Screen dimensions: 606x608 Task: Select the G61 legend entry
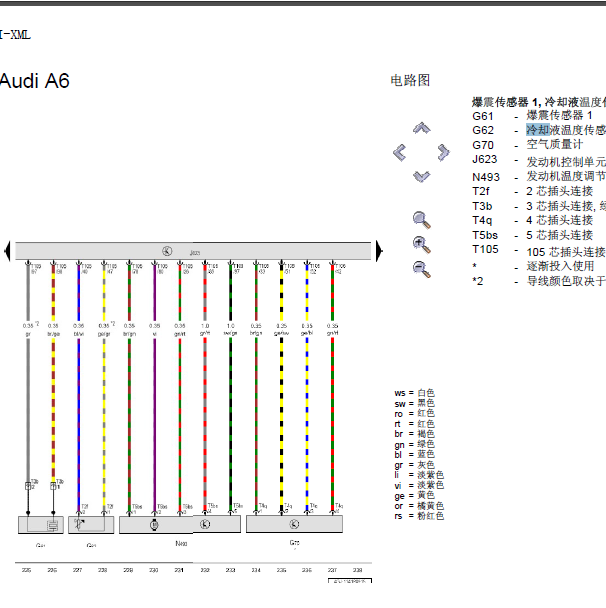tap(532, 116)
